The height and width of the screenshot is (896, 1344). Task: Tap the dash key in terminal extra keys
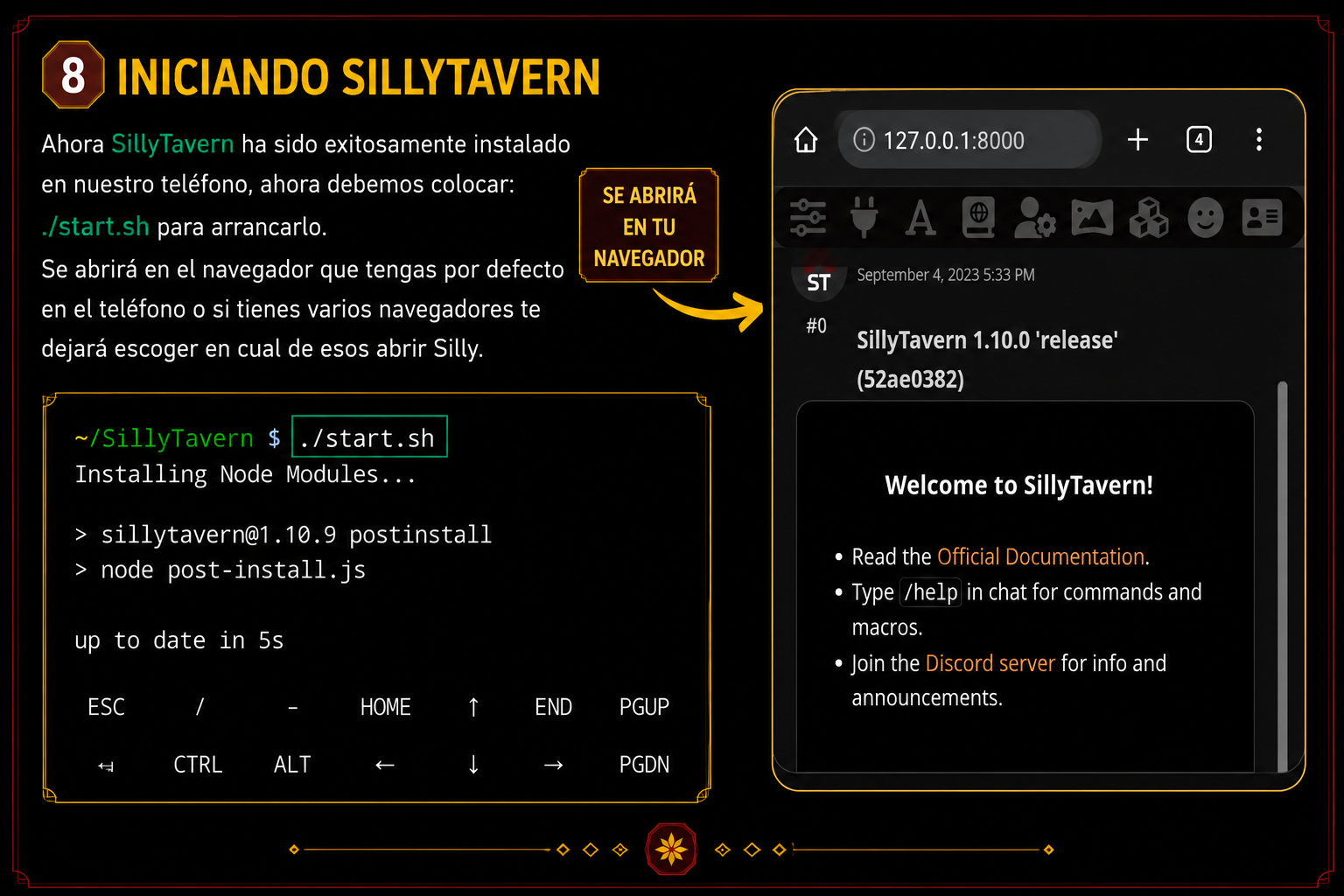(293, 707)
